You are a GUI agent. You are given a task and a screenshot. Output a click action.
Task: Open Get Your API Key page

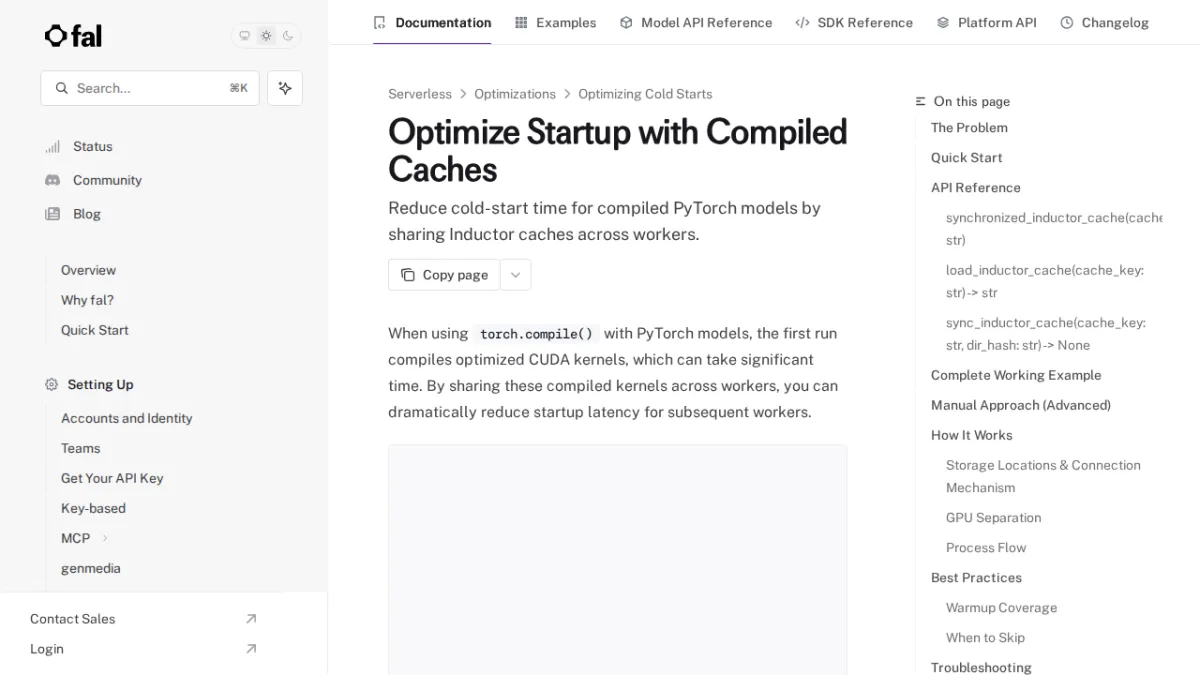coord(112,478)
